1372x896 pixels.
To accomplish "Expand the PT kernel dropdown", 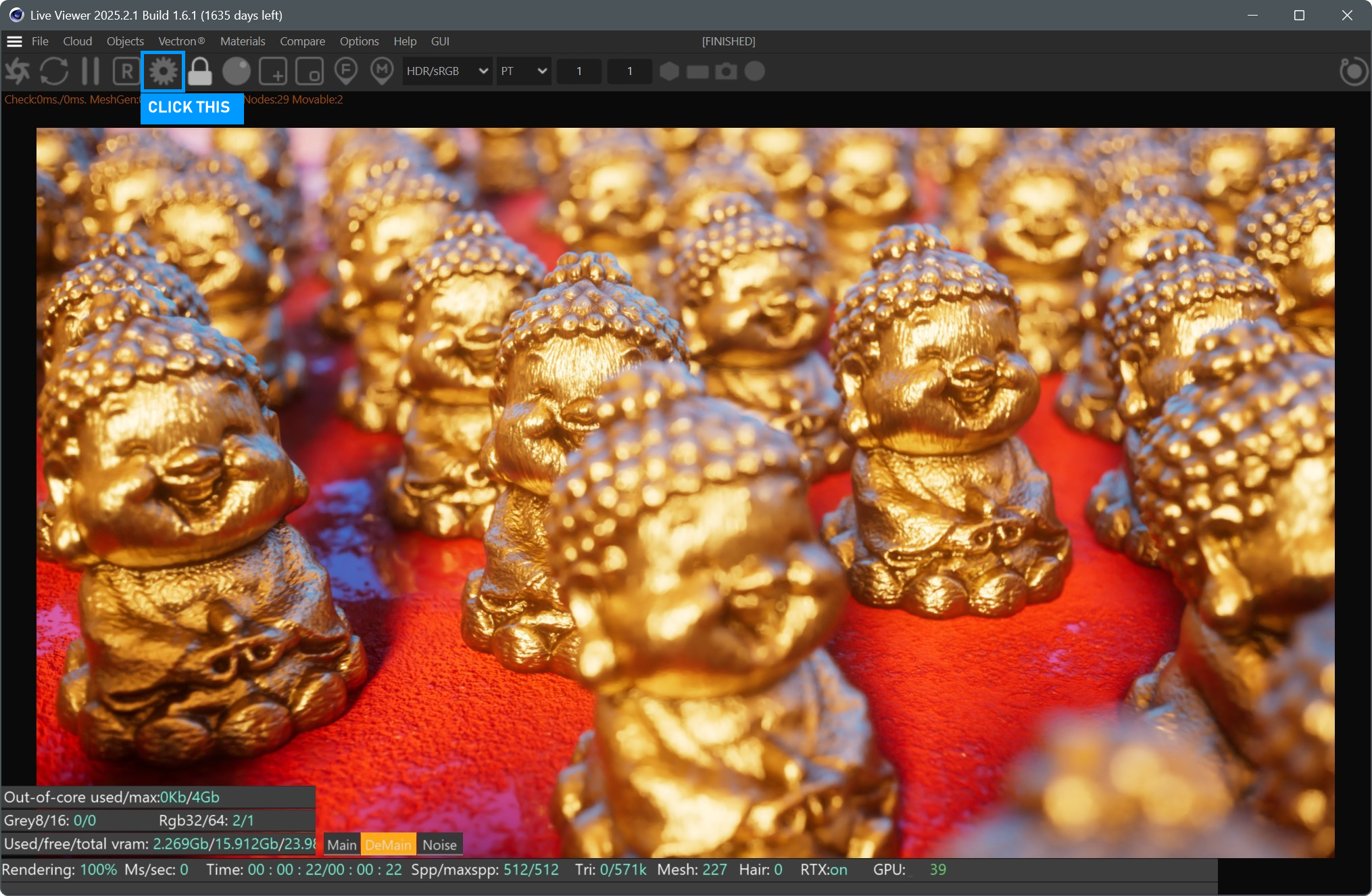I will point(524,71).
